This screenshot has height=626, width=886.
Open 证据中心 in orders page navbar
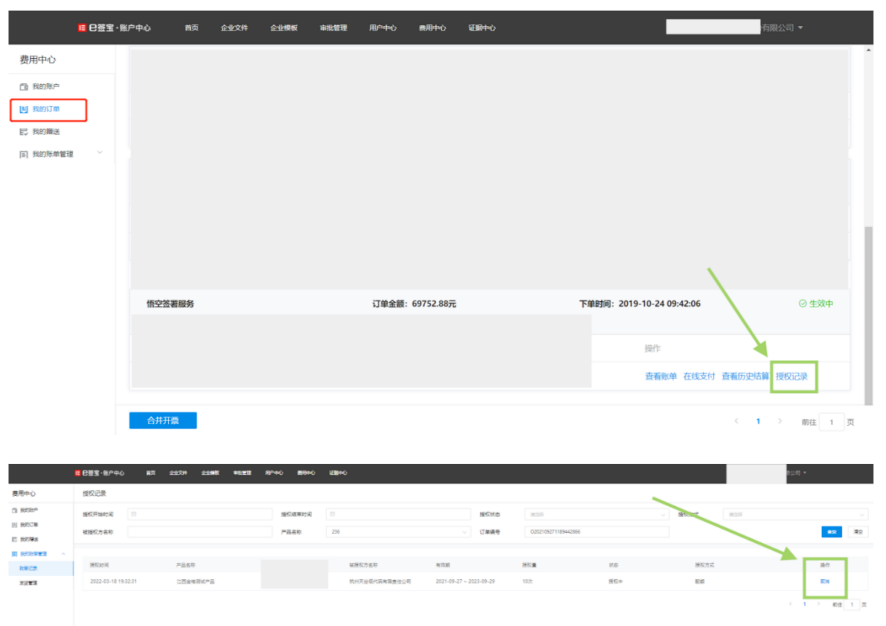click(482, 28)
